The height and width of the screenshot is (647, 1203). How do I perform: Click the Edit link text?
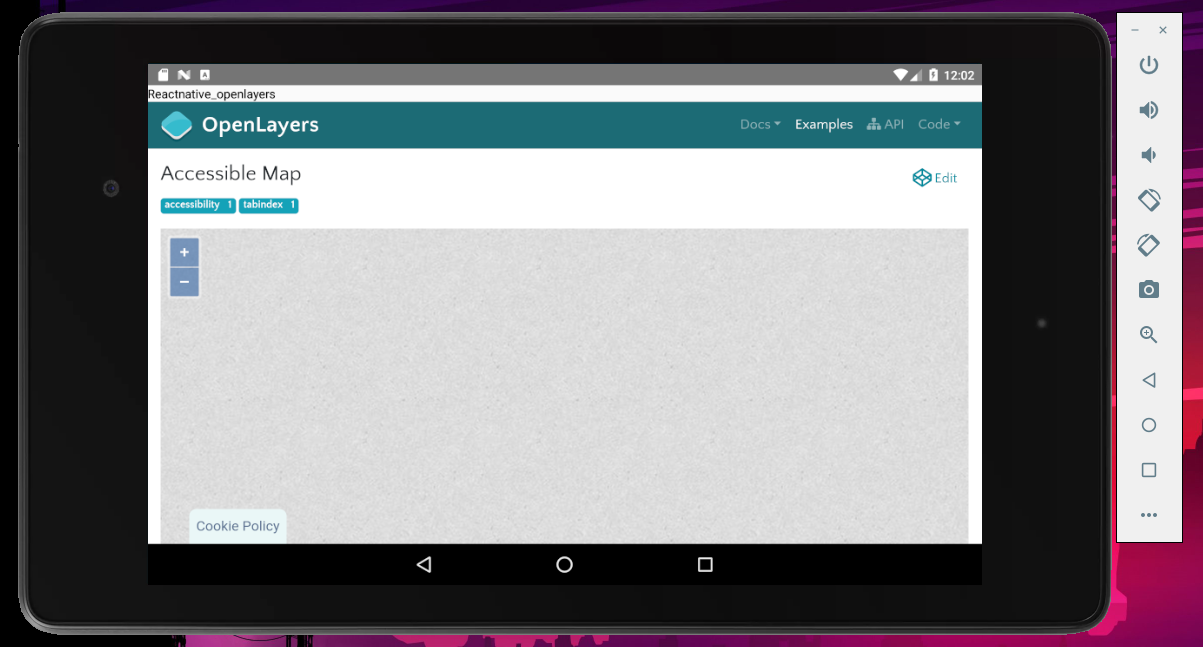946,178
